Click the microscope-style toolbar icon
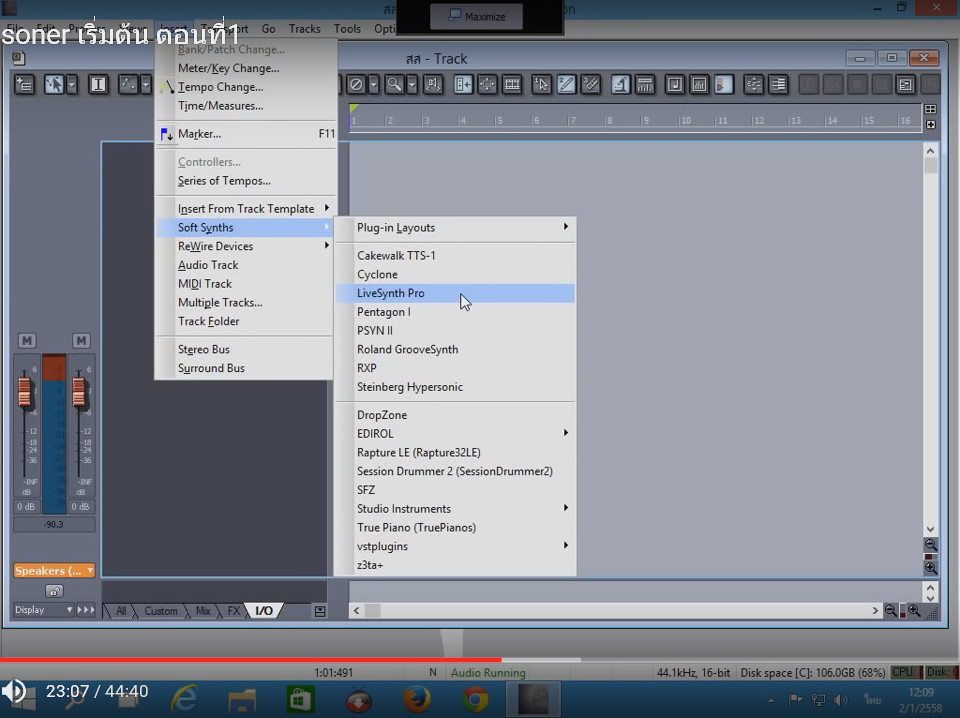The image size is (960, 718). coord(620,84)
